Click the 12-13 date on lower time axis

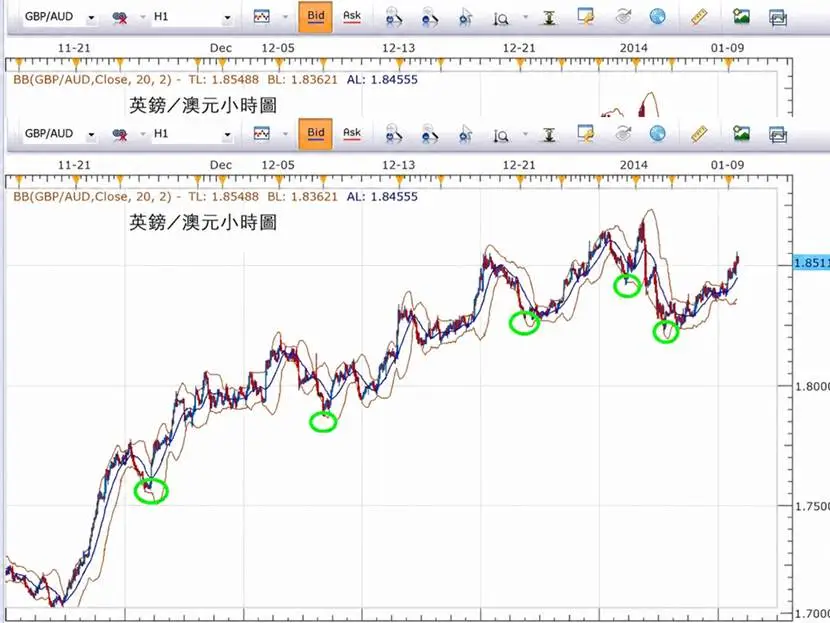click(x=399, y=165)
